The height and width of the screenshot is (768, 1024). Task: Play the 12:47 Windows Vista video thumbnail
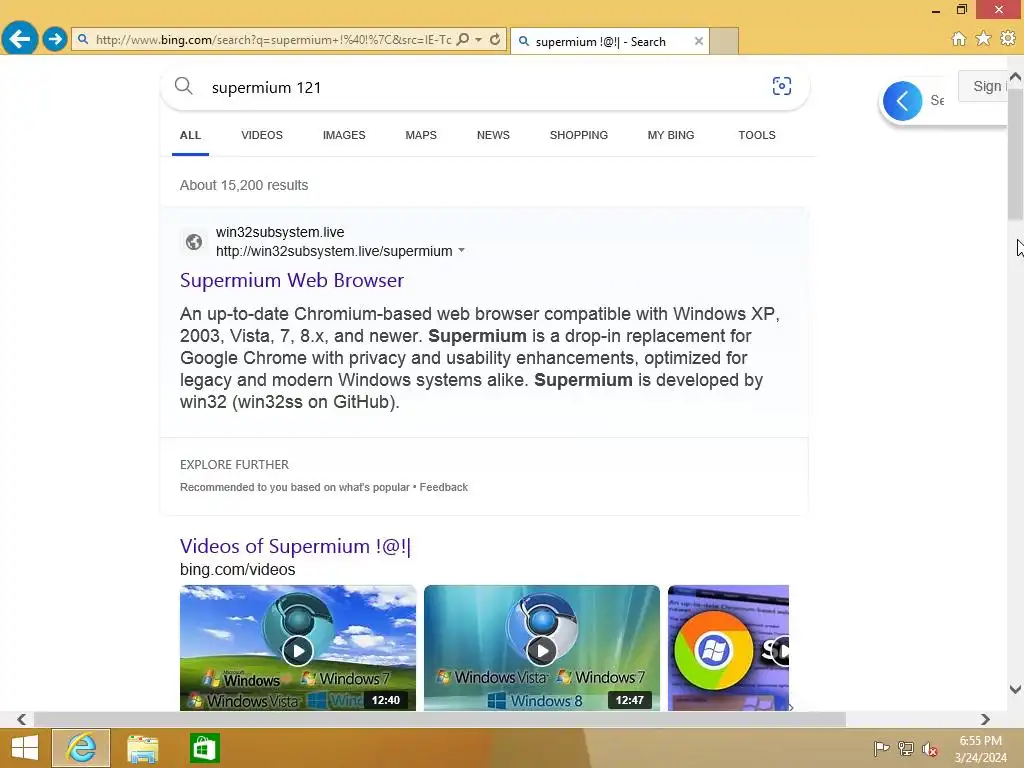541,648
